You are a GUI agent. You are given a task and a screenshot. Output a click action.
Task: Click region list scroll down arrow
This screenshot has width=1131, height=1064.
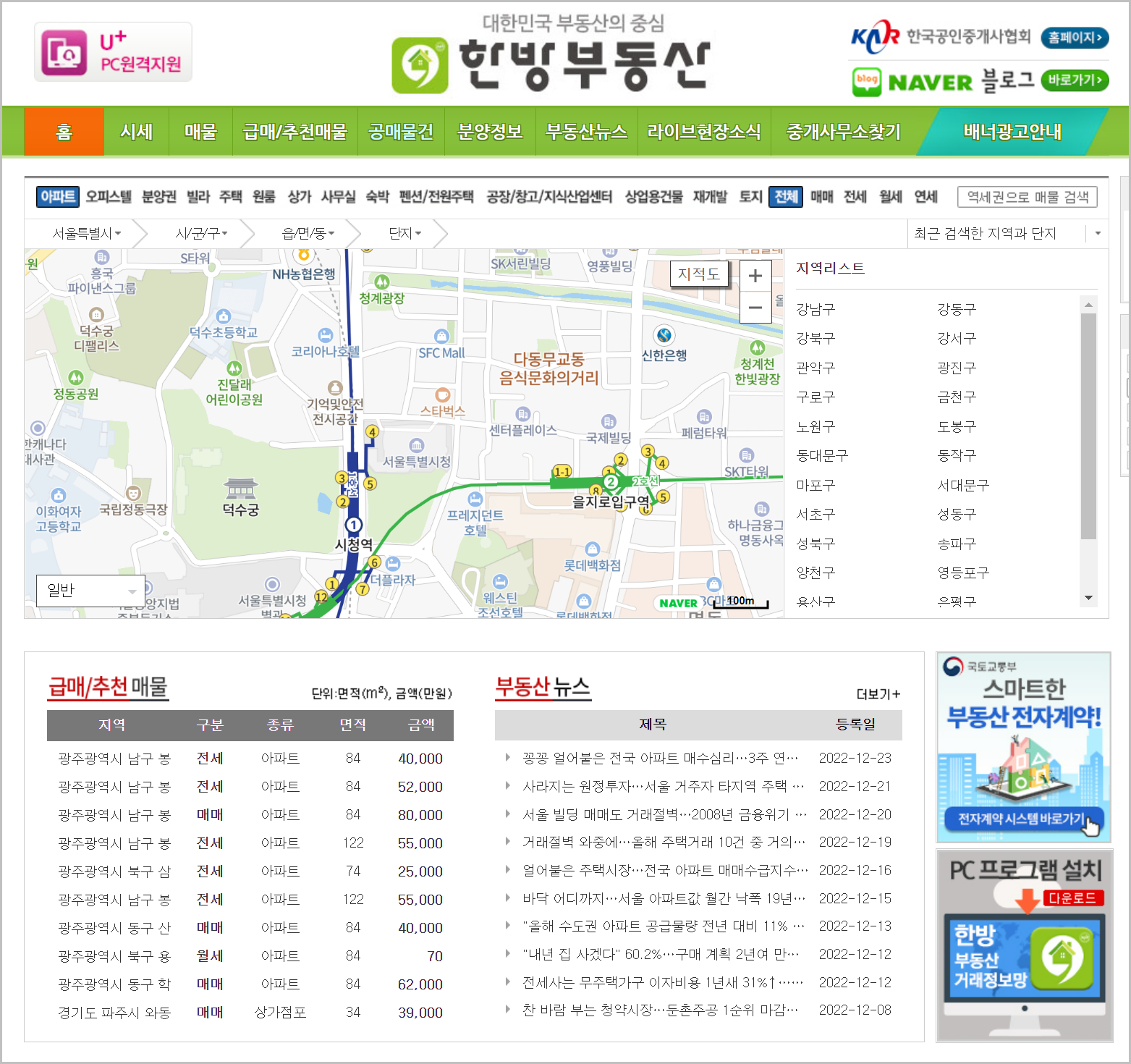coord(1088,598)
